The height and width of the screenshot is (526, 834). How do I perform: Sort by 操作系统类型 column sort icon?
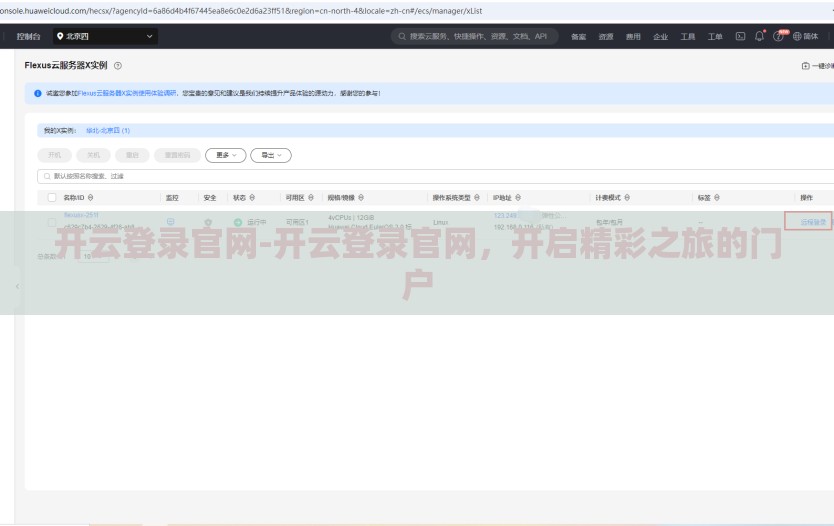(x=477, y=197)
